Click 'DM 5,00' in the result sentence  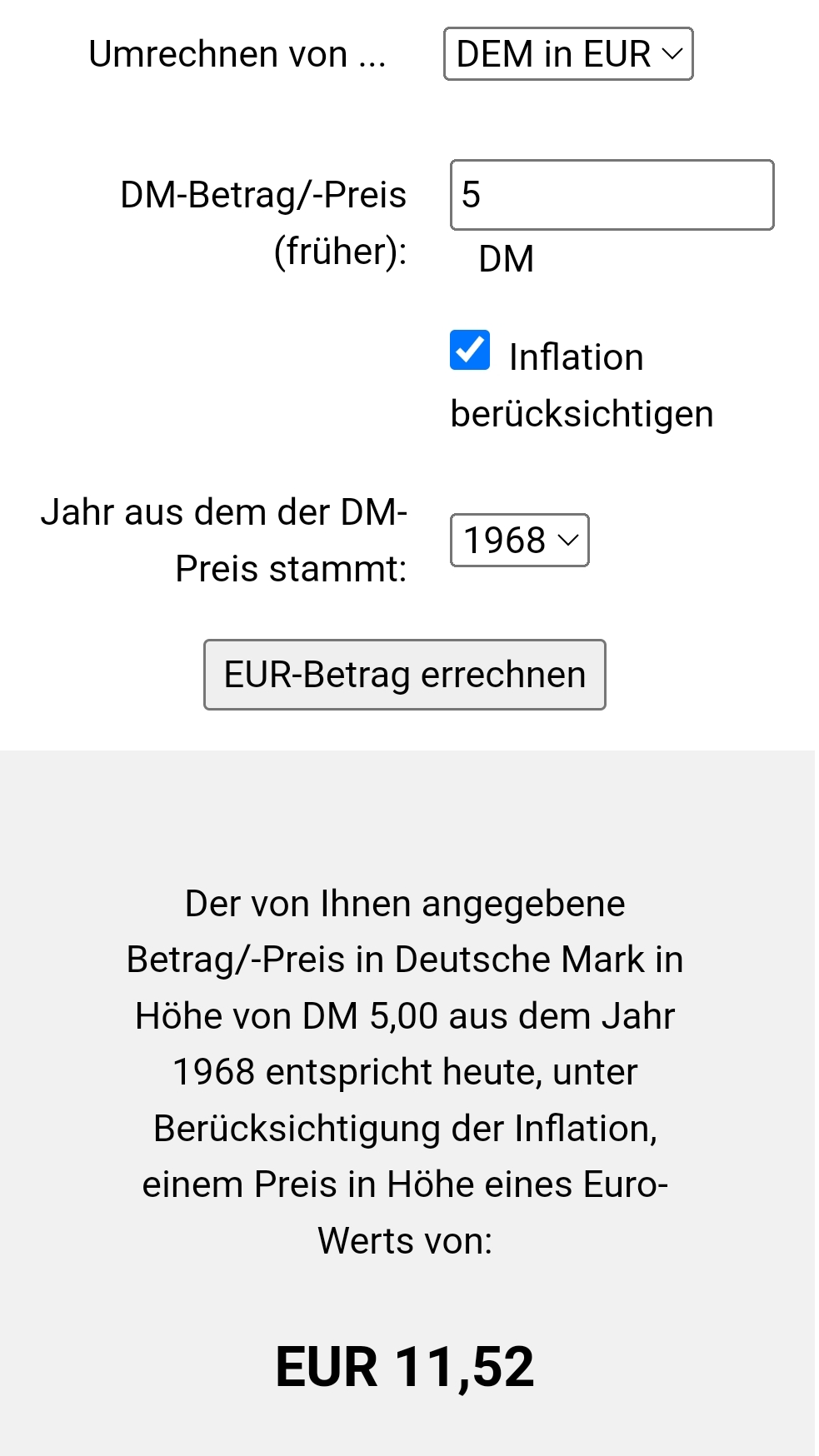370,1016
